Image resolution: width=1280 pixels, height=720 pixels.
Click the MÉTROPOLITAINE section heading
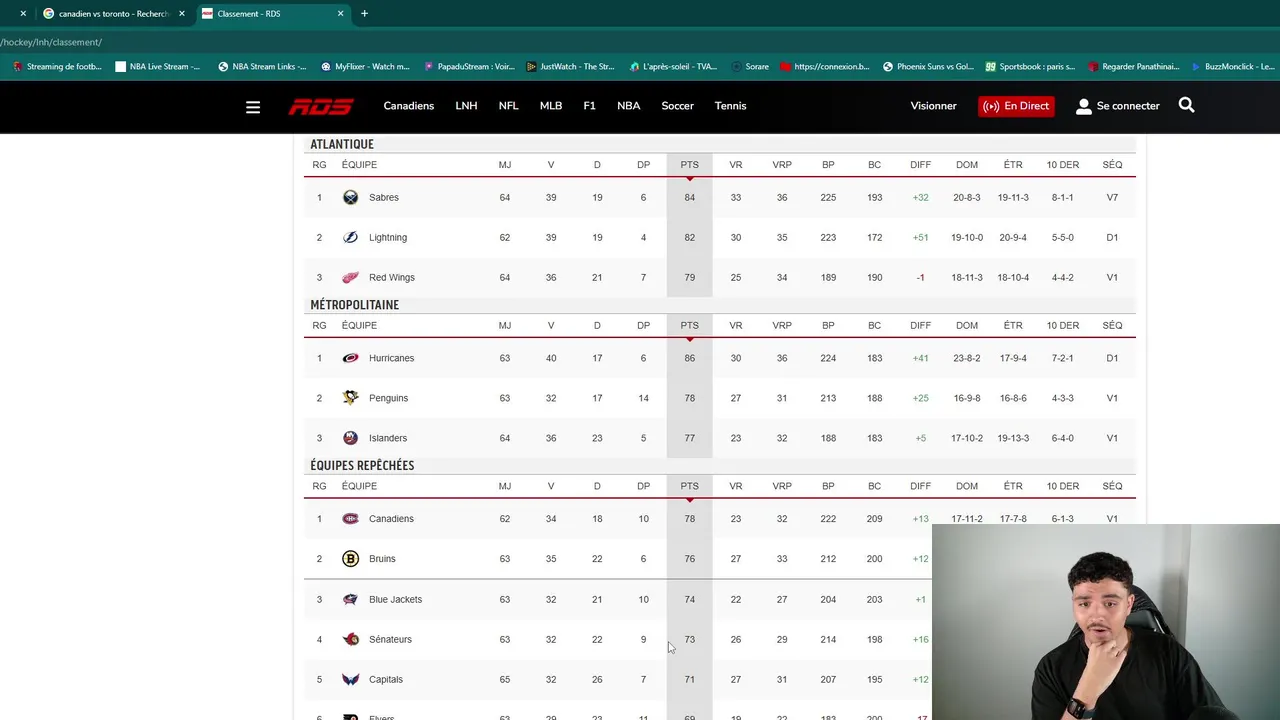(x=354, y=305)
